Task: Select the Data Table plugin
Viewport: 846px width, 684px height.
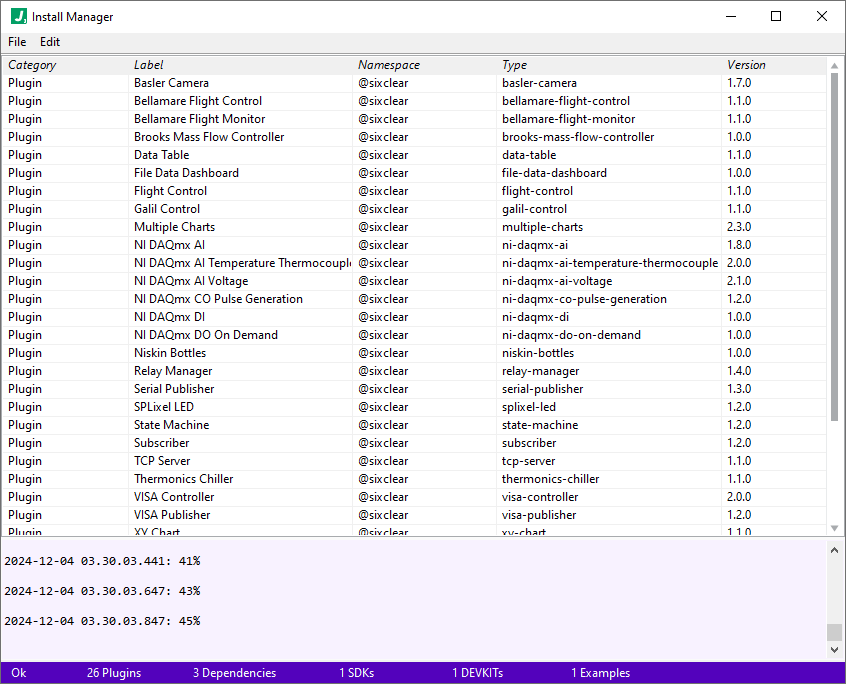Action: (300, 154)
